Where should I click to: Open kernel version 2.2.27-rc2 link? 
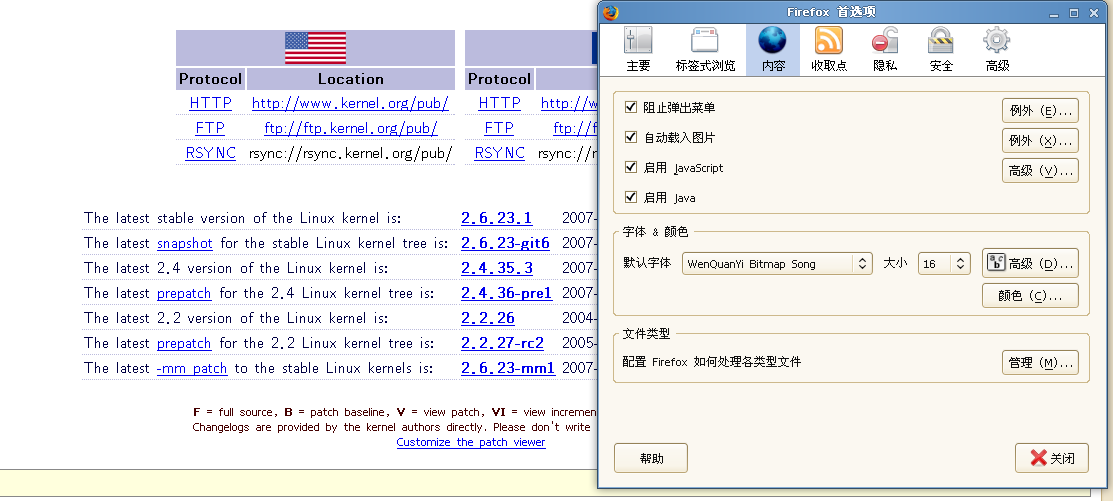(502, 343)
